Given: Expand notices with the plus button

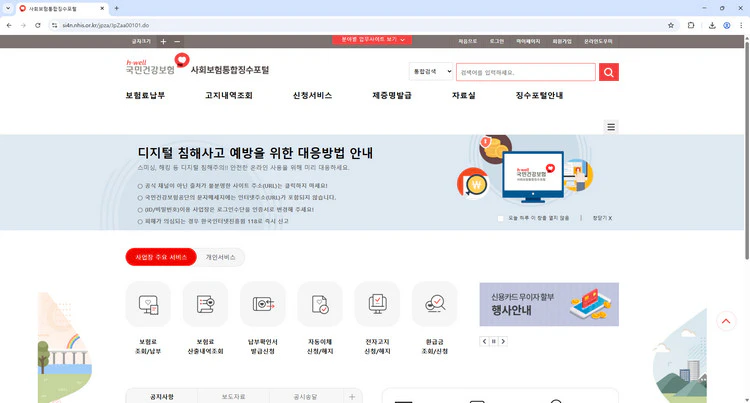Looking at the screenshot, I should (351, 397).
